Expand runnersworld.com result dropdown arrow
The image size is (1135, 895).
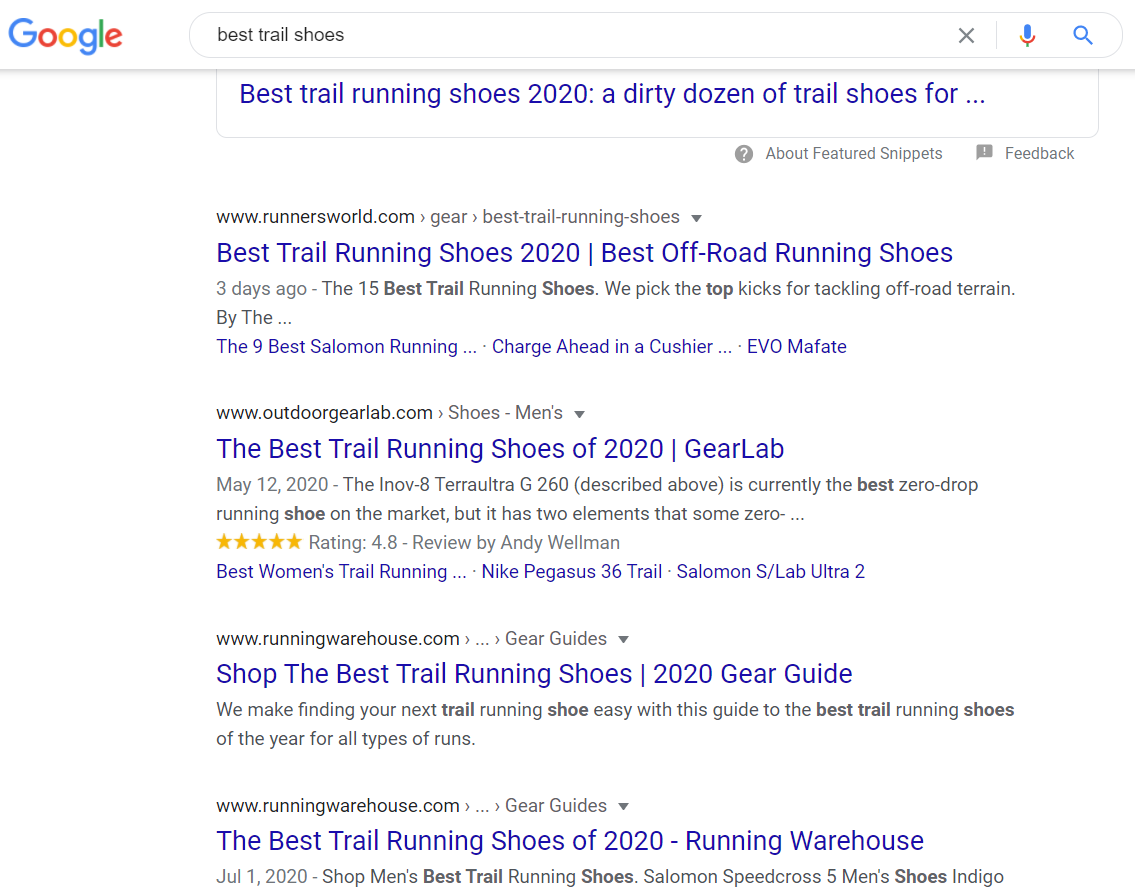[x=696, y=218]
